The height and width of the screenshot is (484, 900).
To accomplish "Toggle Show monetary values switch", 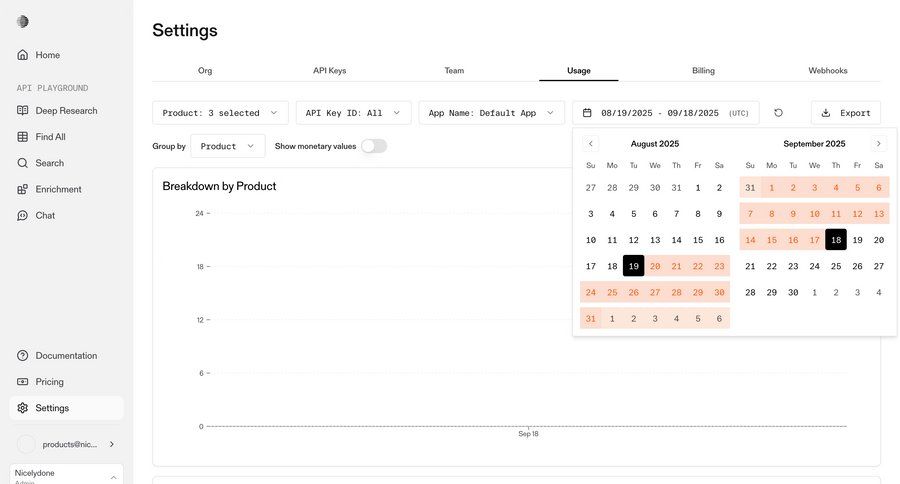I will (373, 146).
